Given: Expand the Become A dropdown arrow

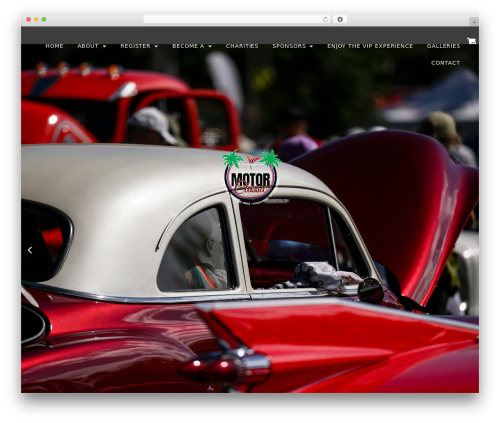Looking at the screenshot, I should [x=210, y=46].
